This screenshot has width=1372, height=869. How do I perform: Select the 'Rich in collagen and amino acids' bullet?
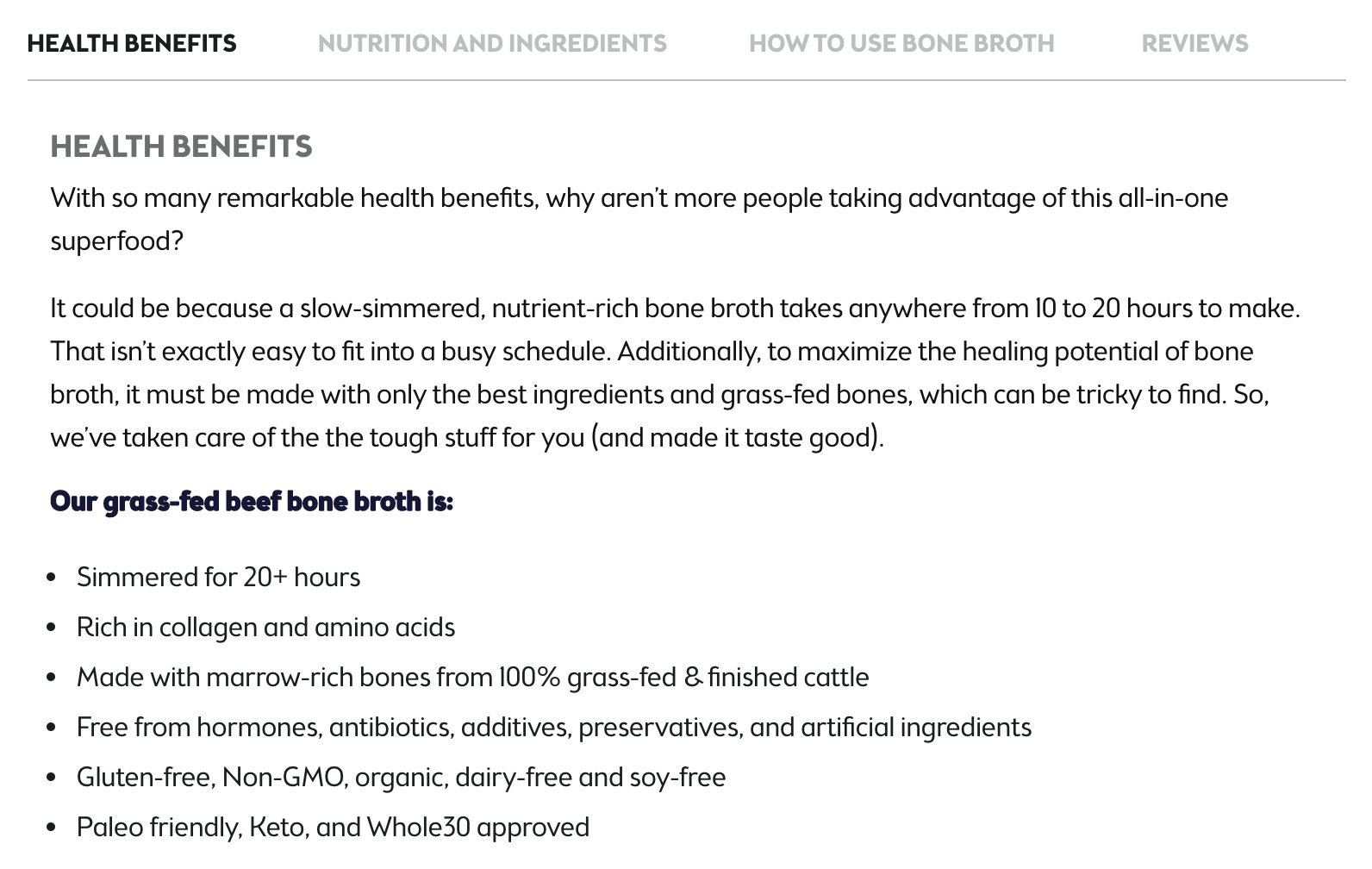[265, 627]
